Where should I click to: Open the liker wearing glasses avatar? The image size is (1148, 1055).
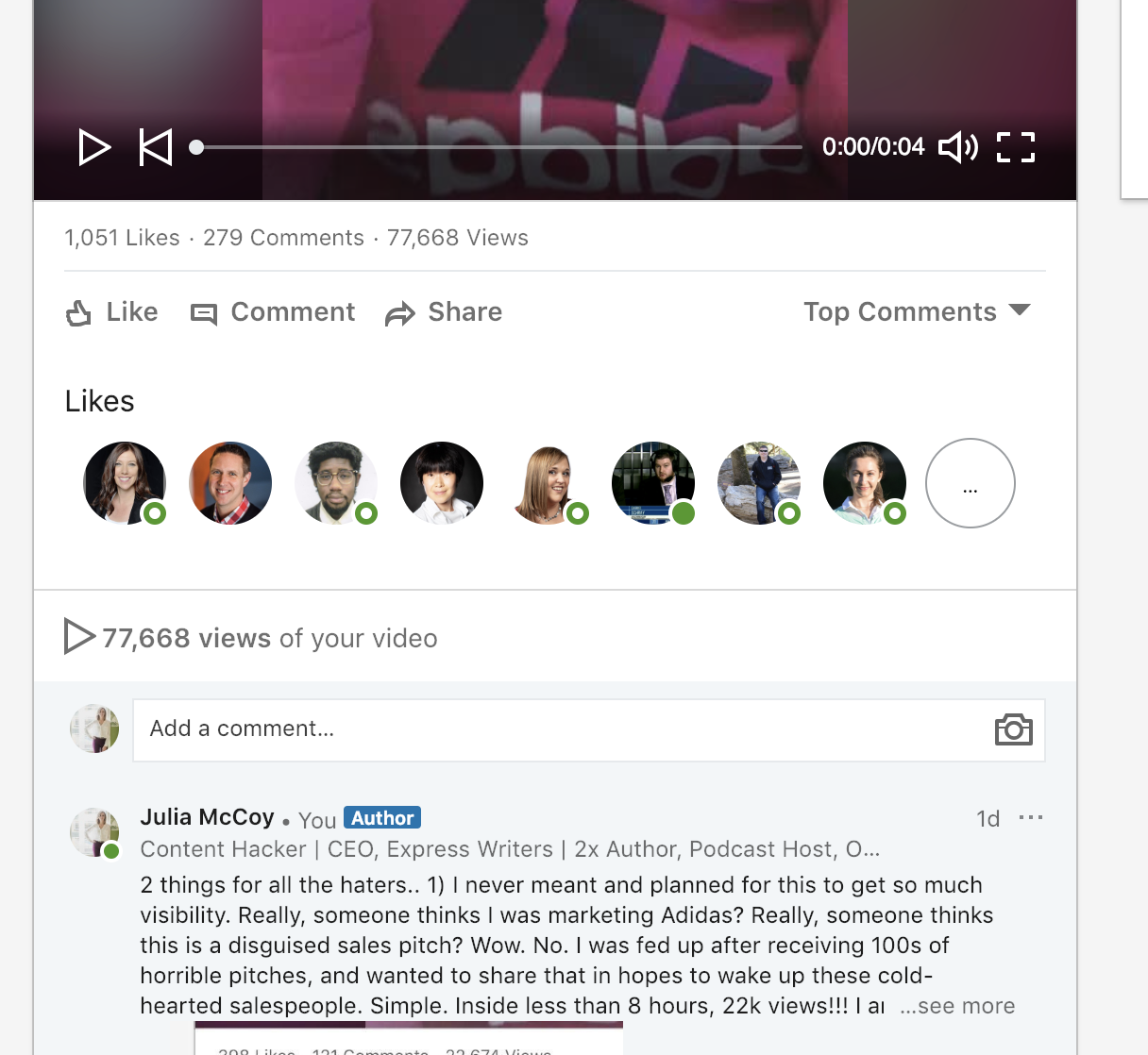pos(336,483)
